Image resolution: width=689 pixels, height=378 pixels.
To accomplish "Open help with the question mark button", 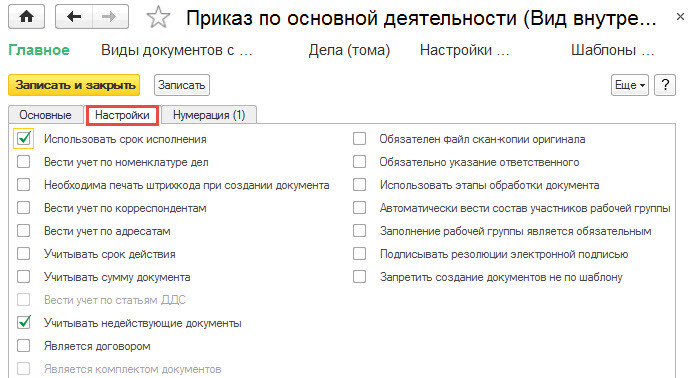I will click(665, 85).
